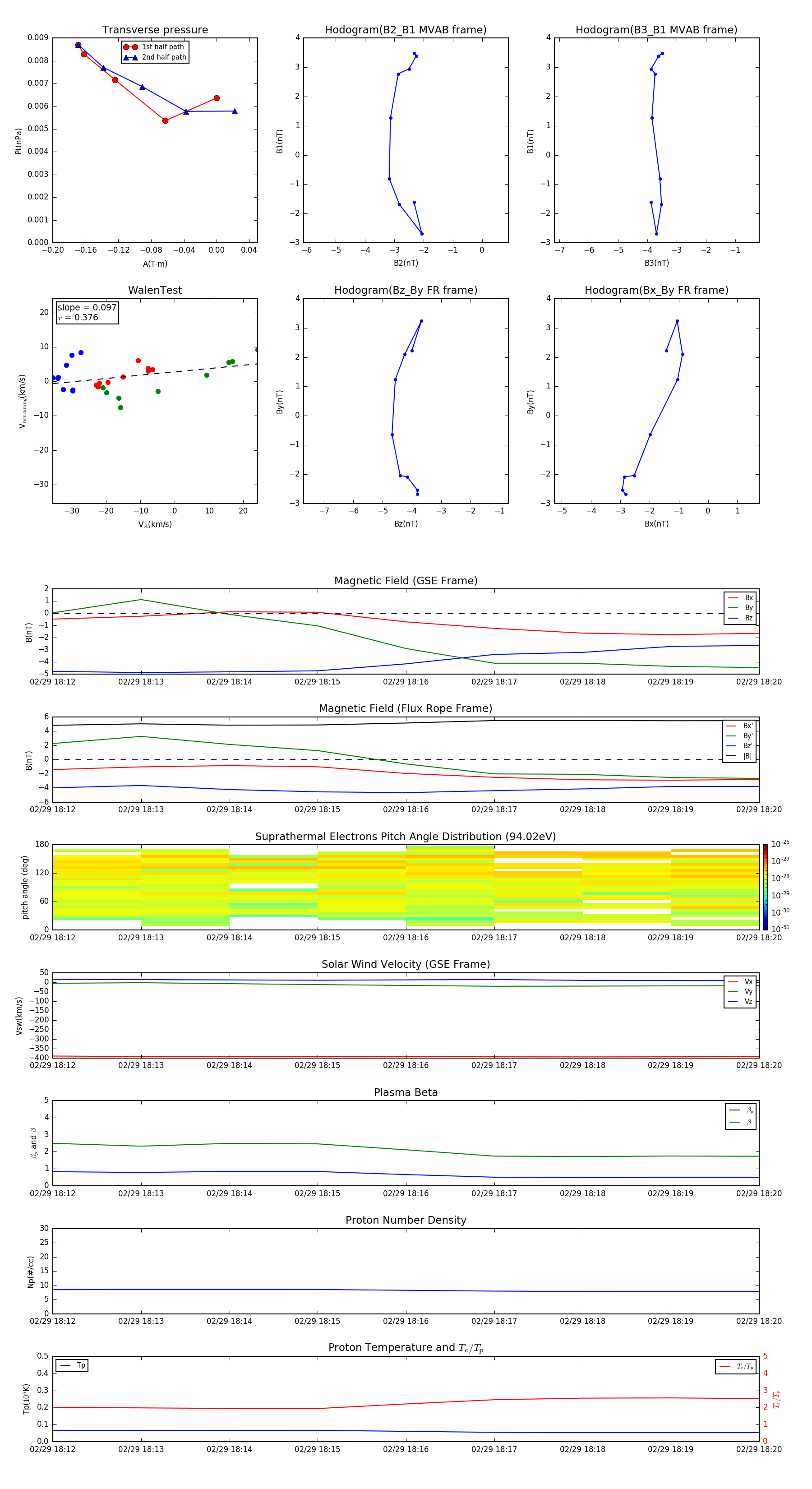Click the "By" entry in GSE field legend
The width and height of the screenshot is (812, 1489).
coord(740,608)
